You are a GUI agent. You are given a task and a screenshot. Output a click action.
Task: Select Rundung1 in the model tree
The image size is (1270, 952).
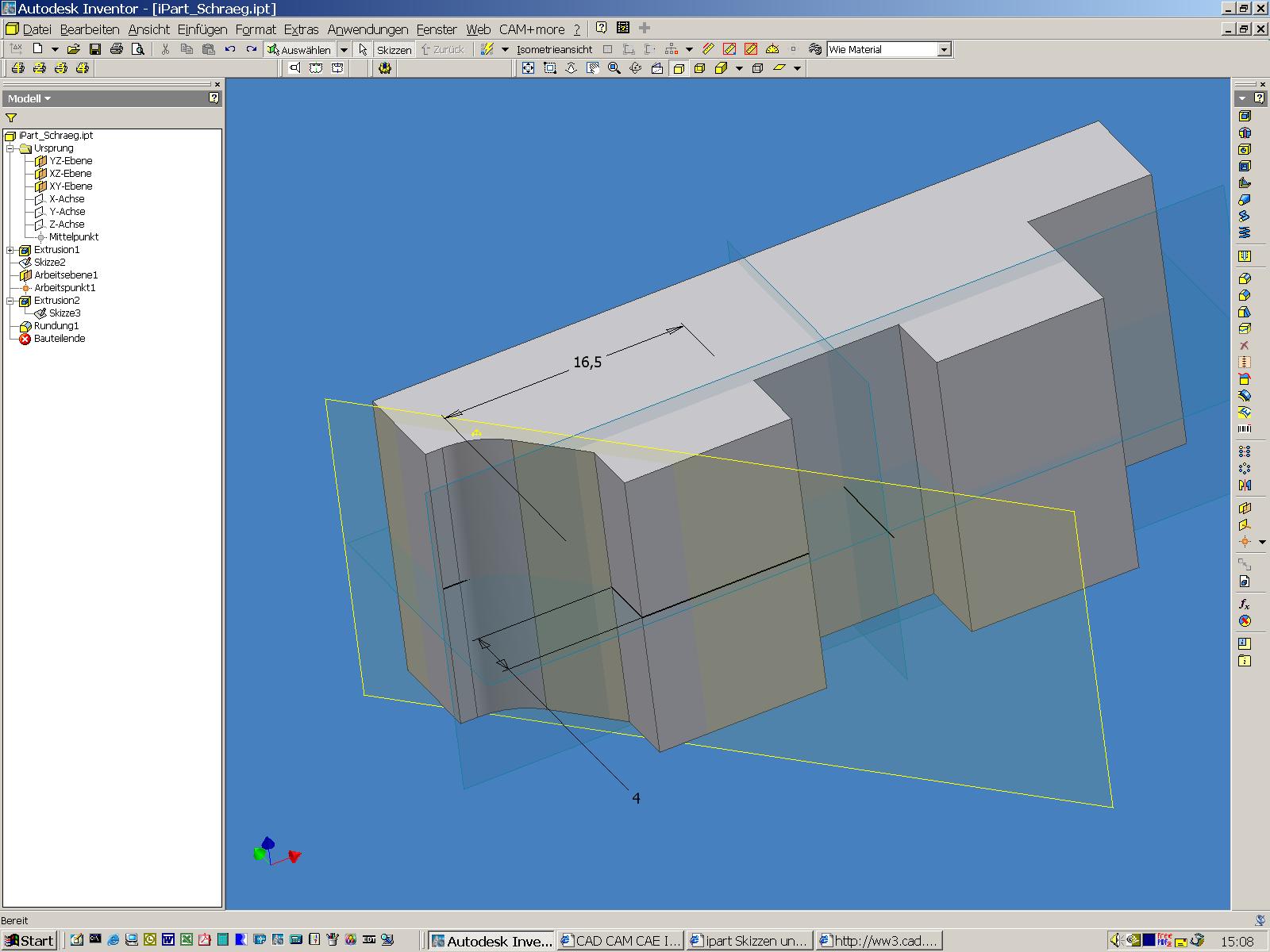coord(56,326)
